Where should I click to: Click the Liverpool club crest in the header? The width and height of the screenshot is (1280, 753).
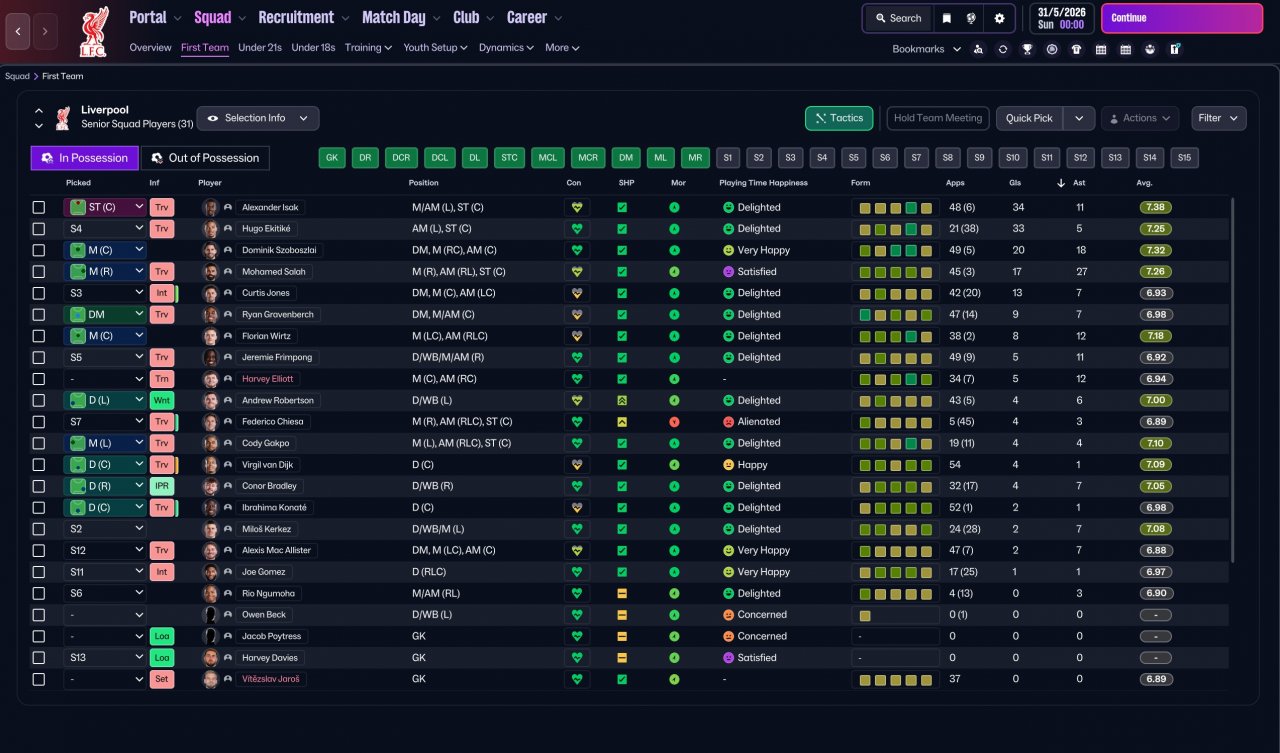coord(94,32)
